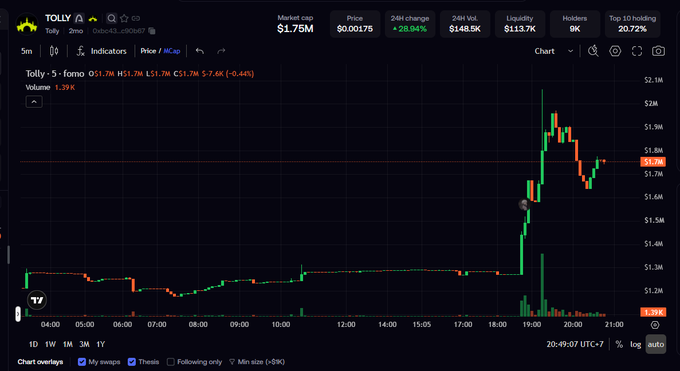Screen dimensions: 680x371
Task: Open chart settings hexagon icon
Action: click(x=615, y=51)
